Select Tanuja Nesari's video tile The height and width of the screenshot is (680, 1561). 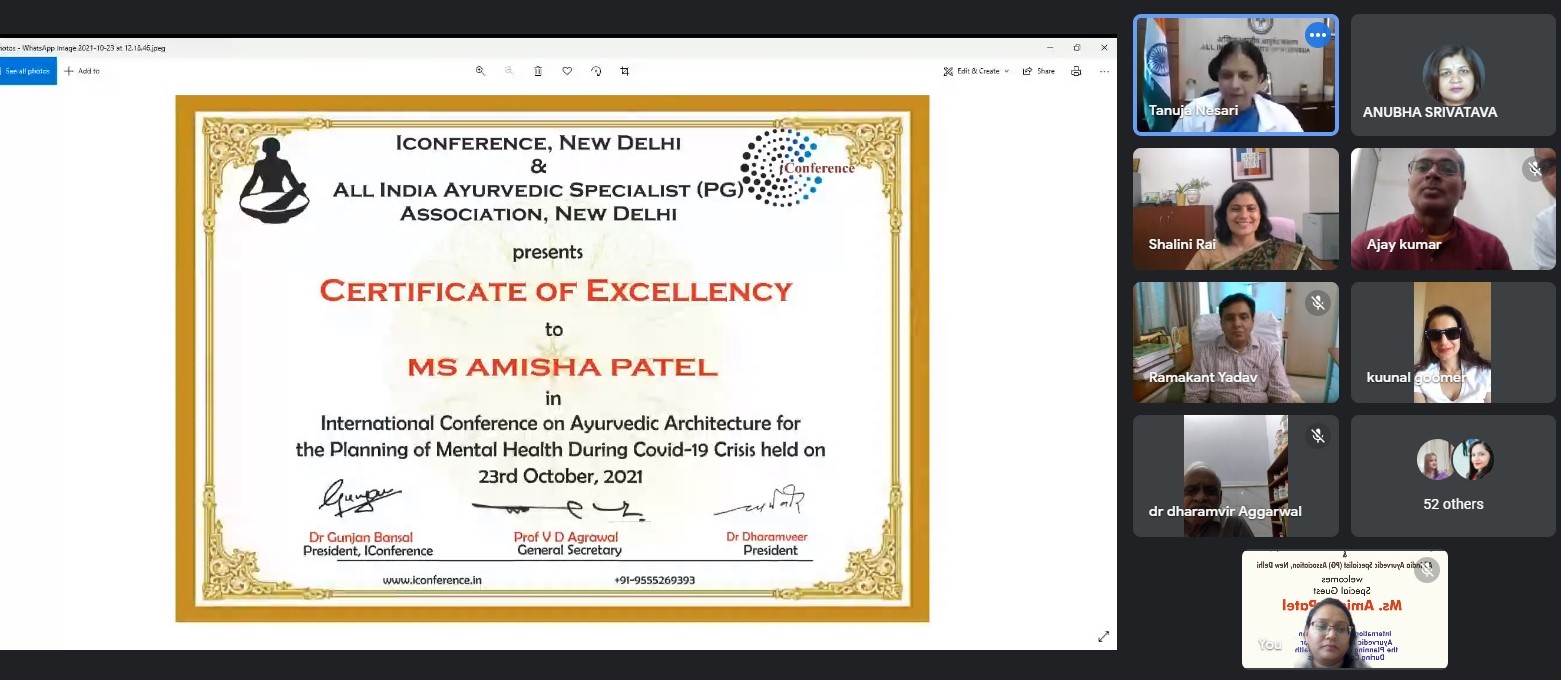(x=1235, y=75)
